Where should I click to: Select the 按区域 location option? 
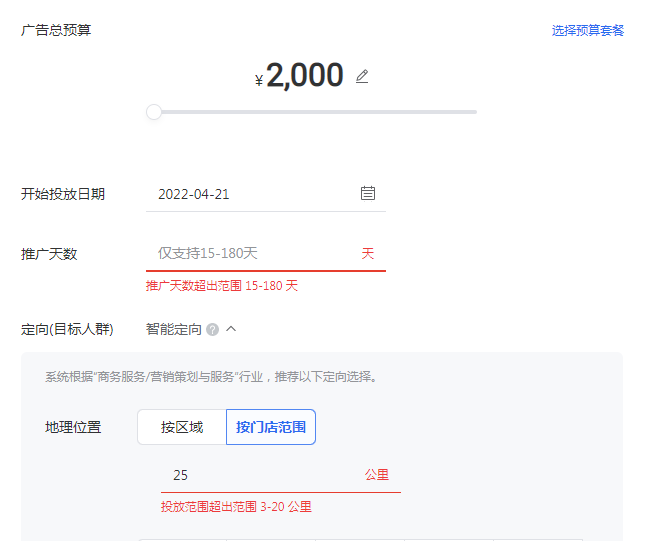coord(182,427)
